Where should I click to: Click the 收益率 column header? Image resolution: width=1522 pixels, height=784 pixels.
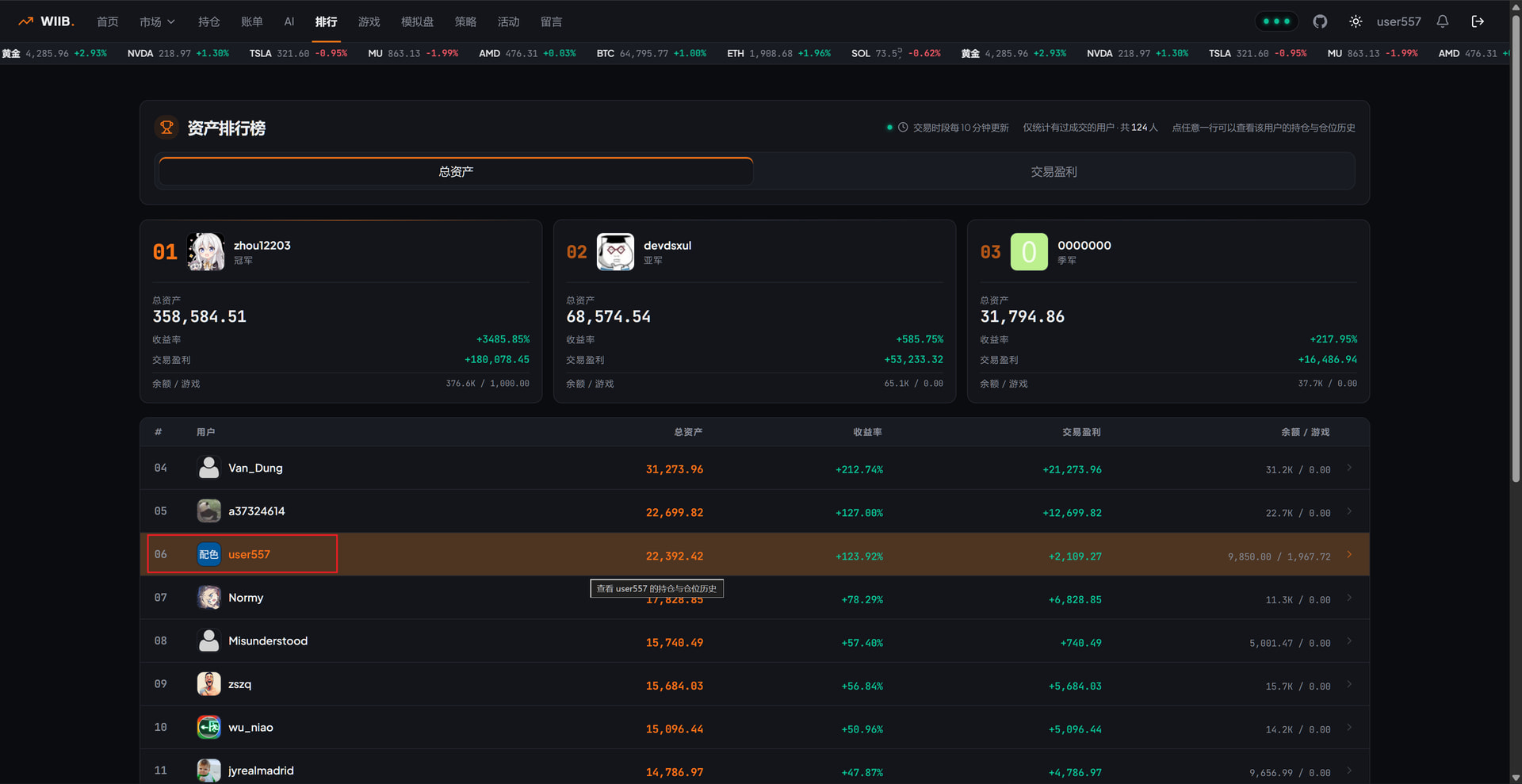click(868, 432)
